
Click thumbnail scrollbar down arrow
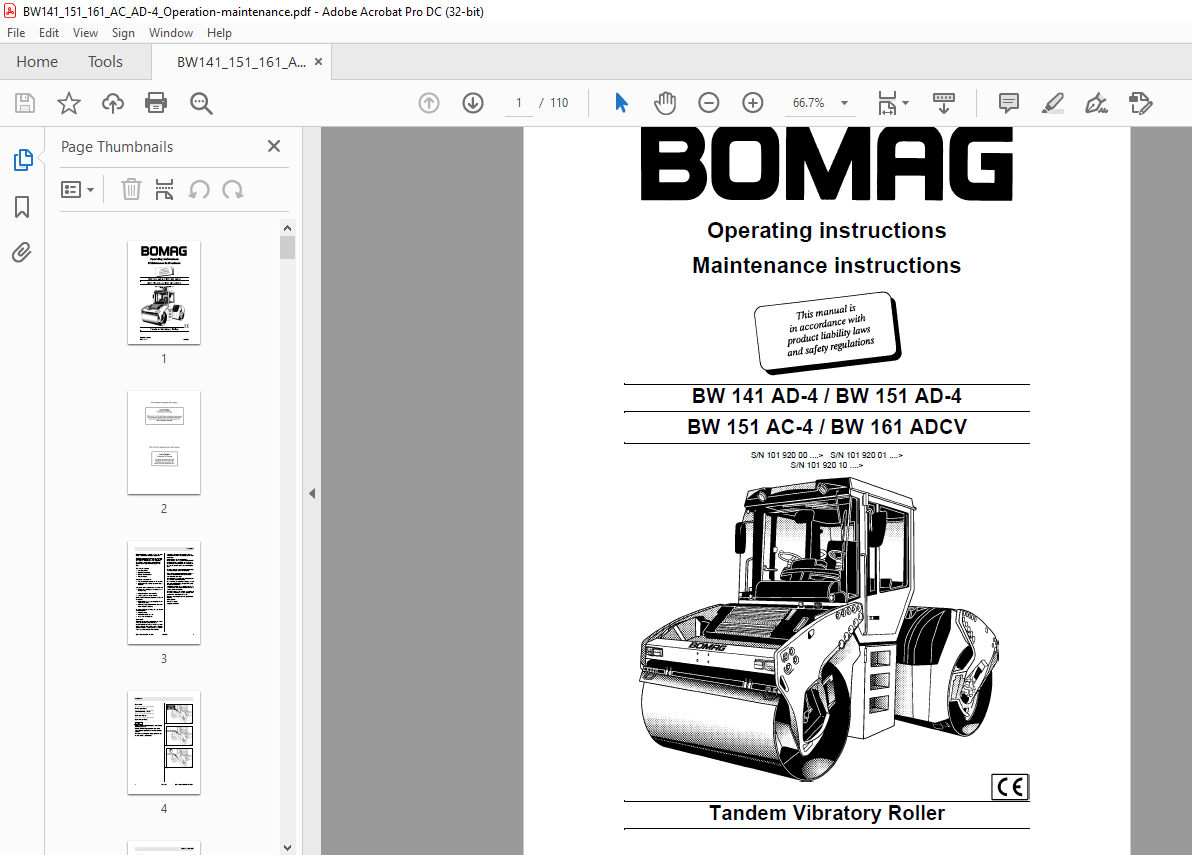(287, 847)
